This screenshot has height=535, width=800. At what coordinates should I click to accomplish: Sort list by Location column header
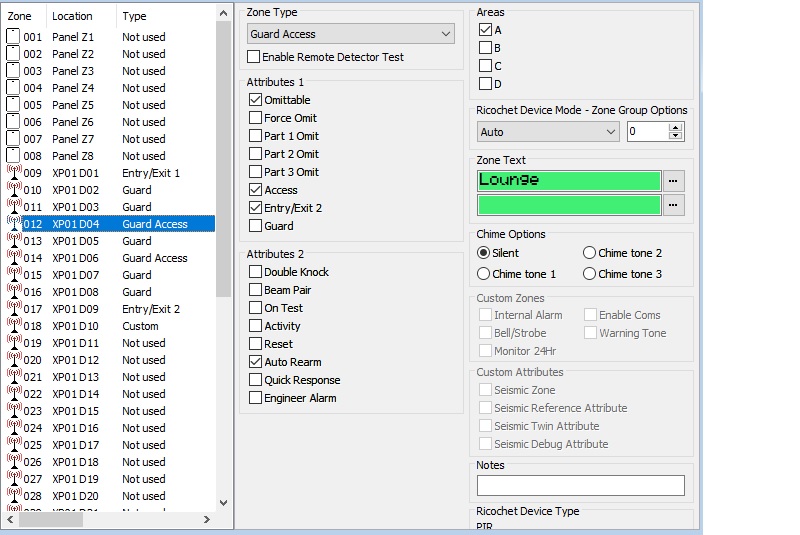[x=80, y=16]
